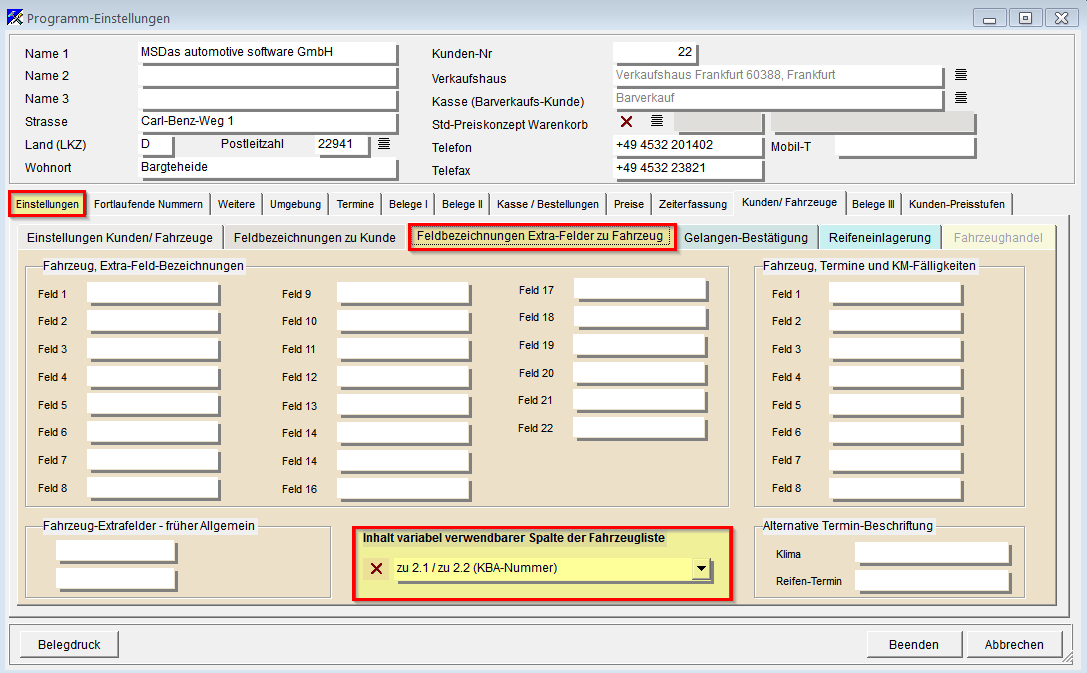Viewport: 1087px width, 673px height.
Task: Select Feldbezeichnungen zu Kunde sub-tab
Action: (x=315, y=238)
